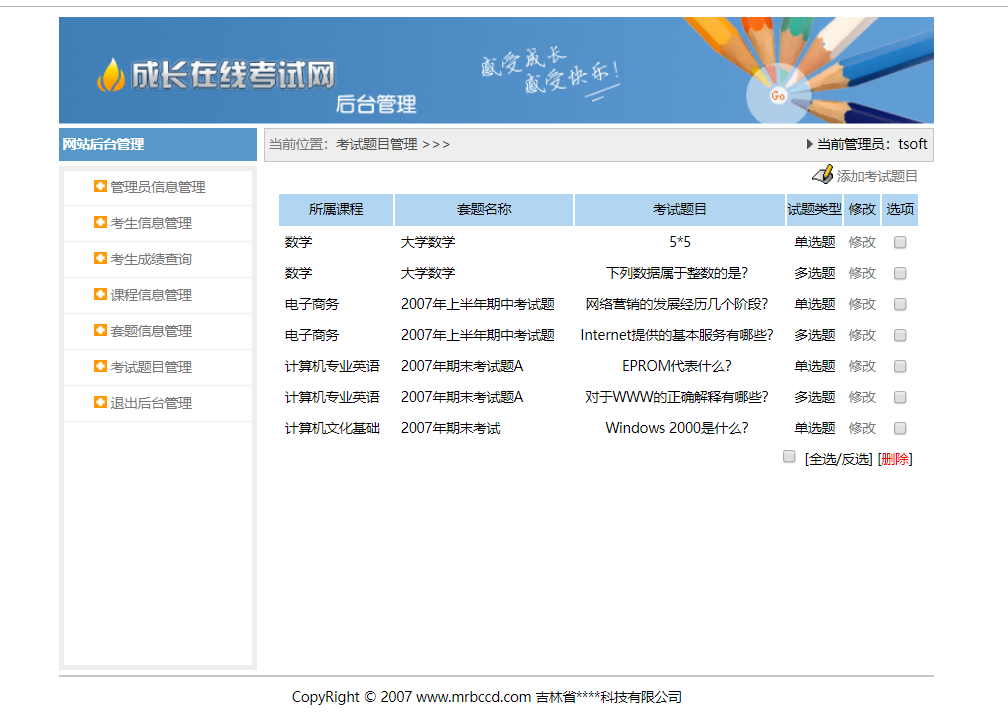This screenshot has height=713, width=1008.
Task: Click 修改 for EPROM代表什么?
Action: [x=862, y=366]
